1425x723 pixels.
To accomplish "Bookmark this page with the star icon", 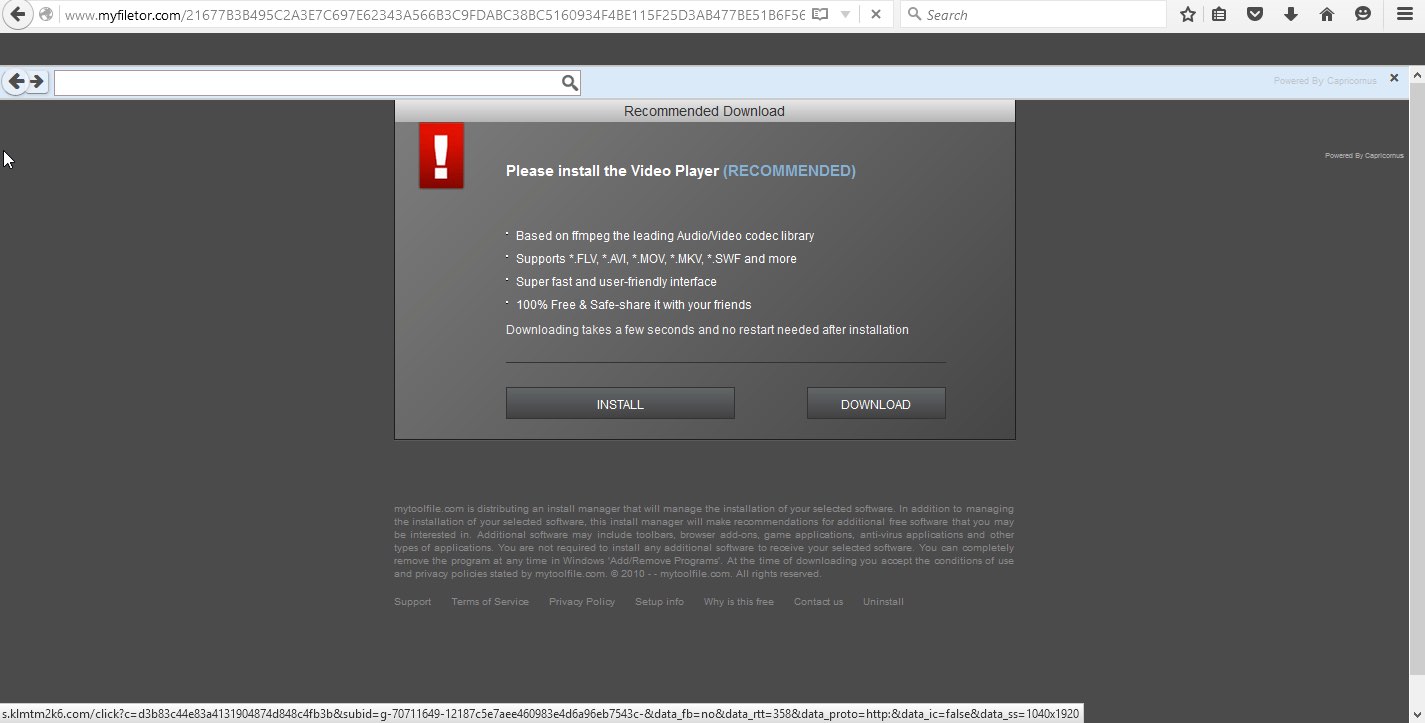I will click(1188, 15).
